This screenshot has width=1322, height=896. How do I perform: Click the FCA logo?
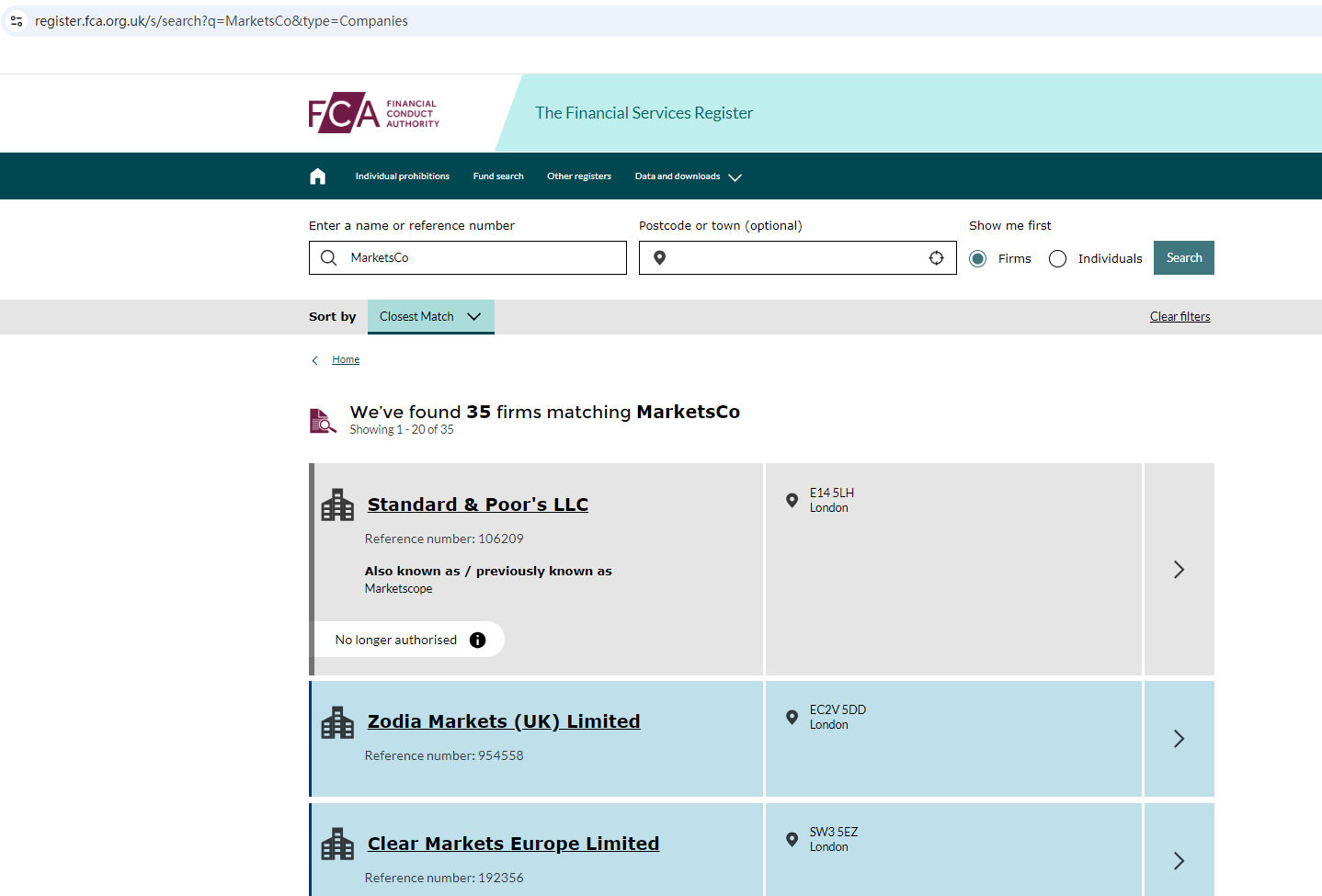pyautogui.click(x=374, y=113)
